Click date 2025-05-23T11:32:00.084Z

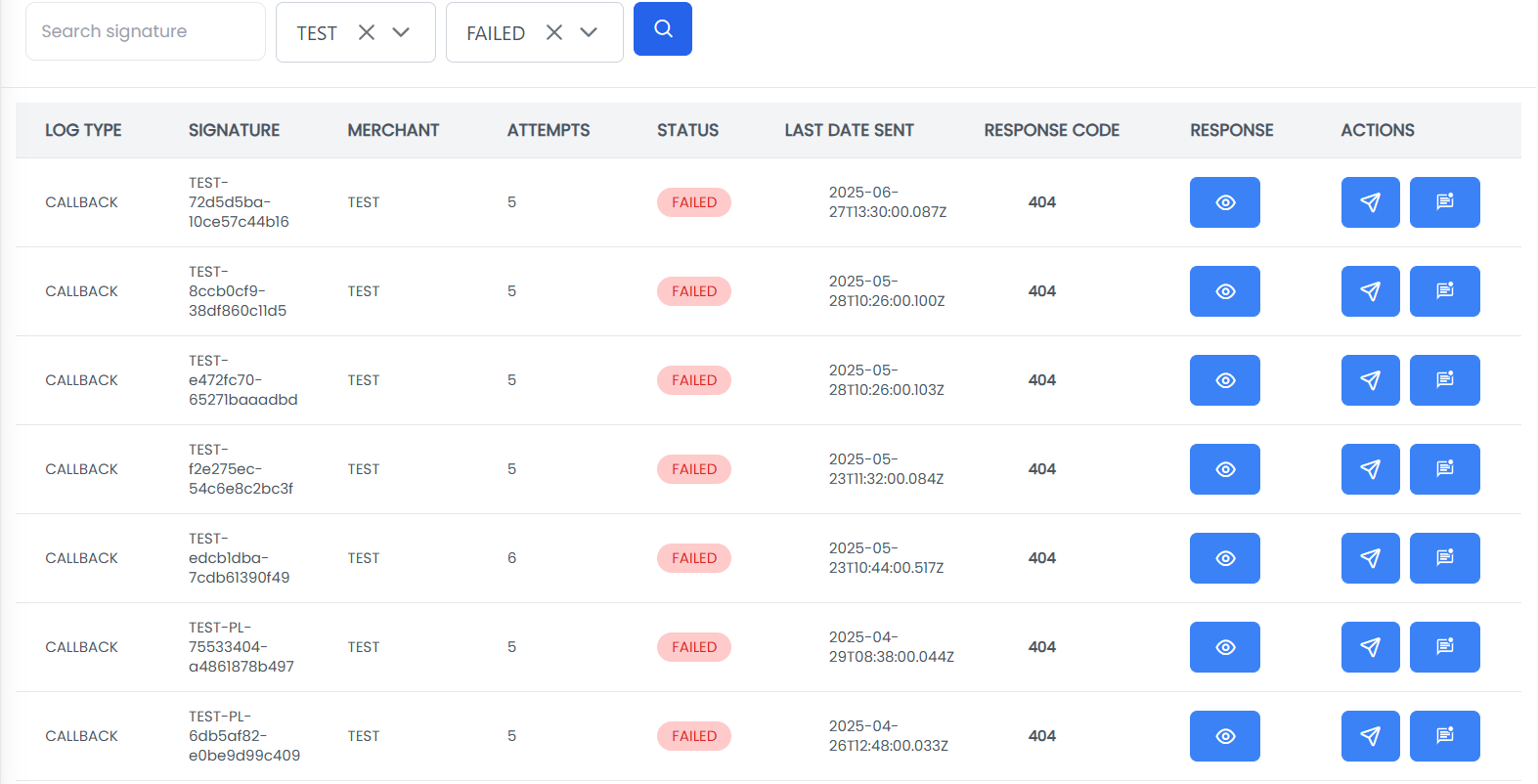tap(887, 469)
